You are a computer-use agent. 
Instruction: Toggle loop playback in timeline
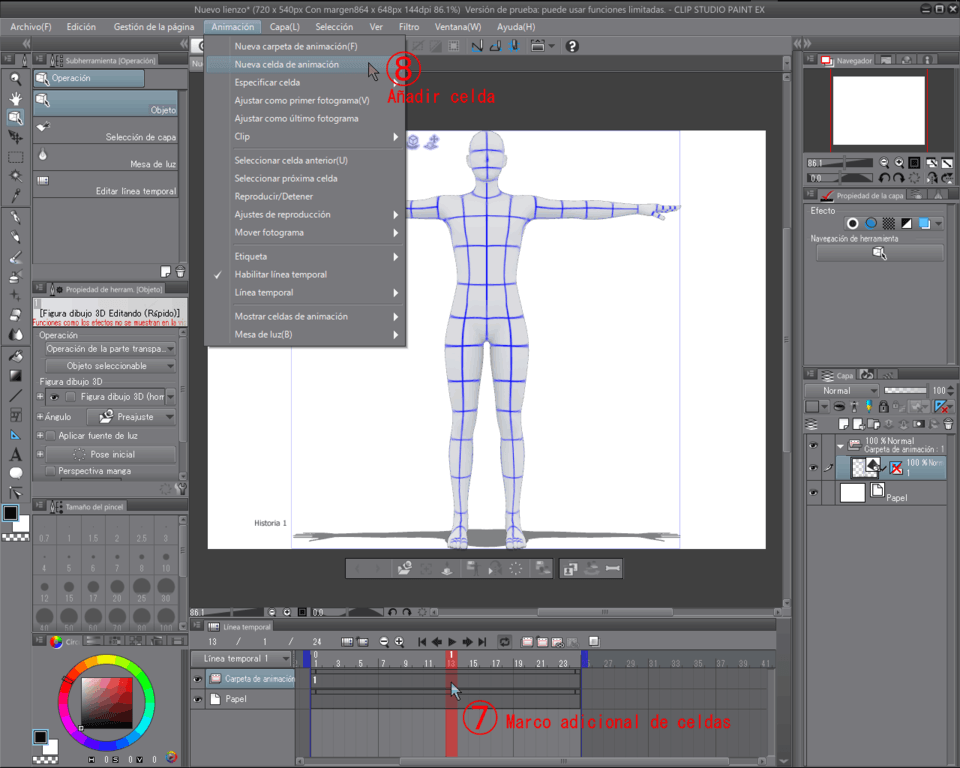click(x=505, y=641)
